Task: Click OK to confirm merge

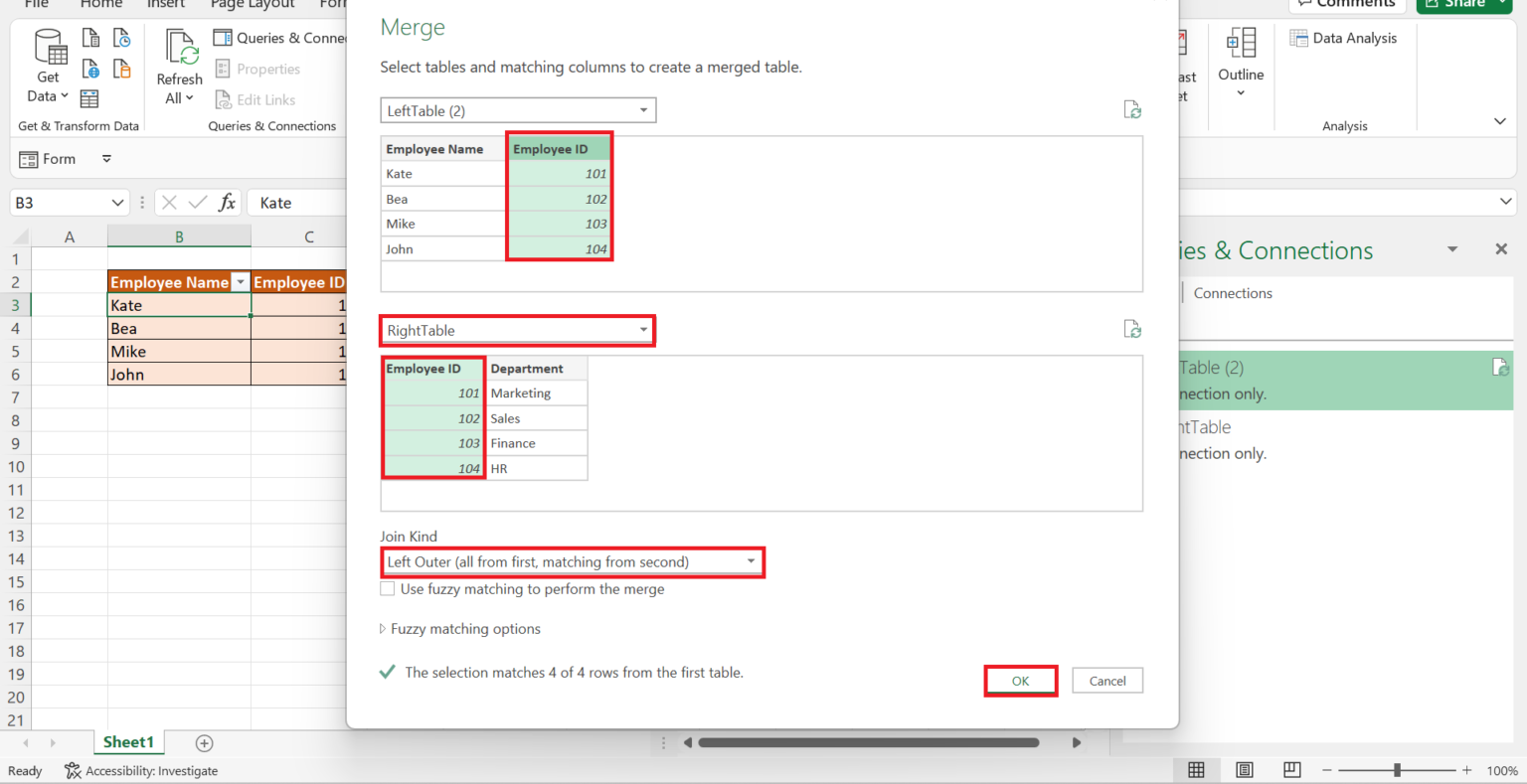Action: coord(1020,681)
